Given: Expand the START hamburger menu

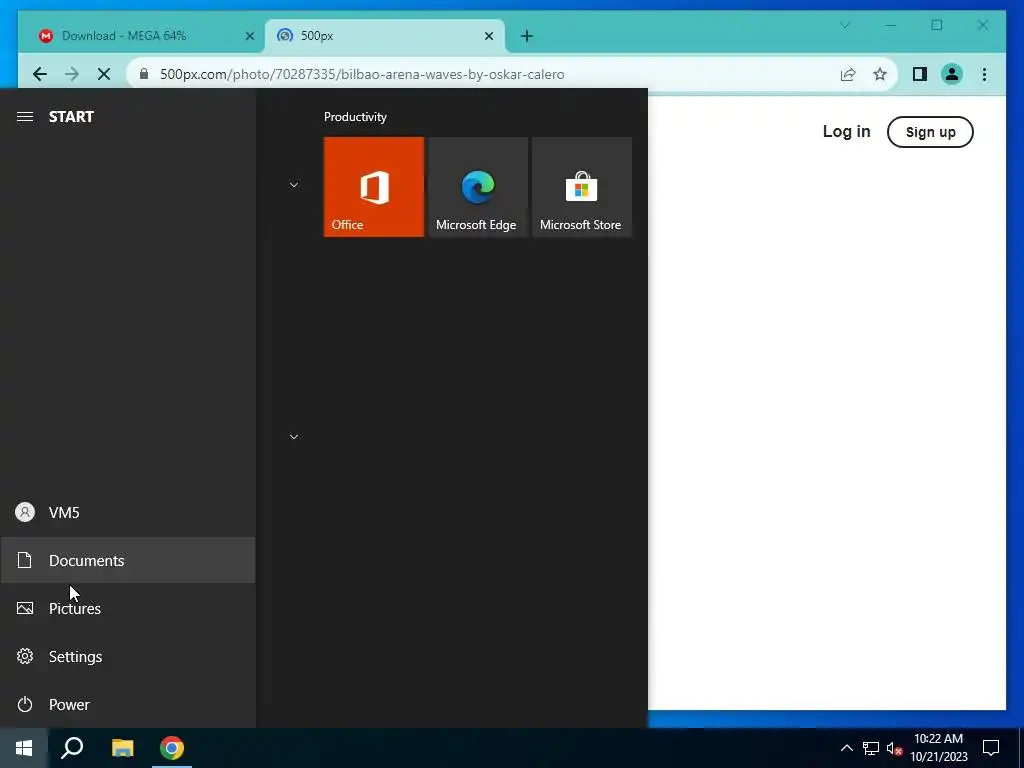Looking at the screenshot, I should click(x=25, y=116).
